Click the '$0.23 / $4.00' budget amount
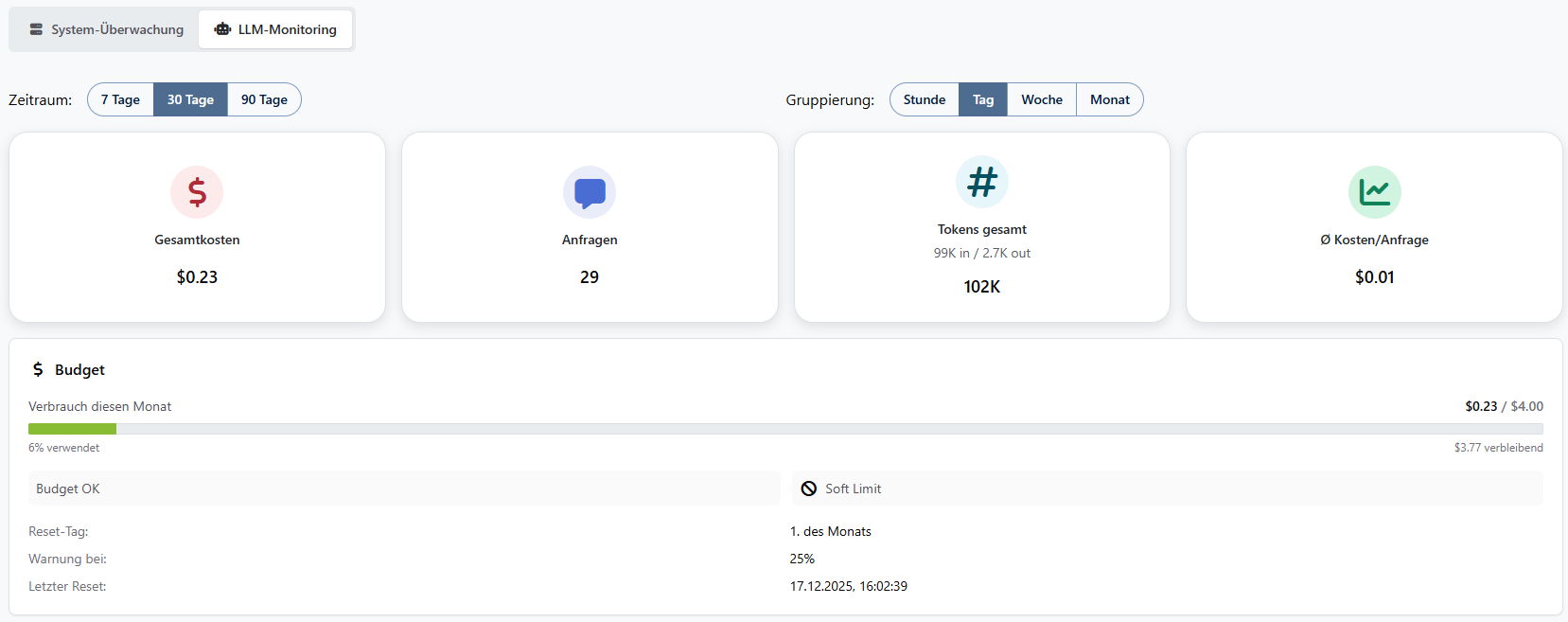1568x622 pixels. 1504,406
